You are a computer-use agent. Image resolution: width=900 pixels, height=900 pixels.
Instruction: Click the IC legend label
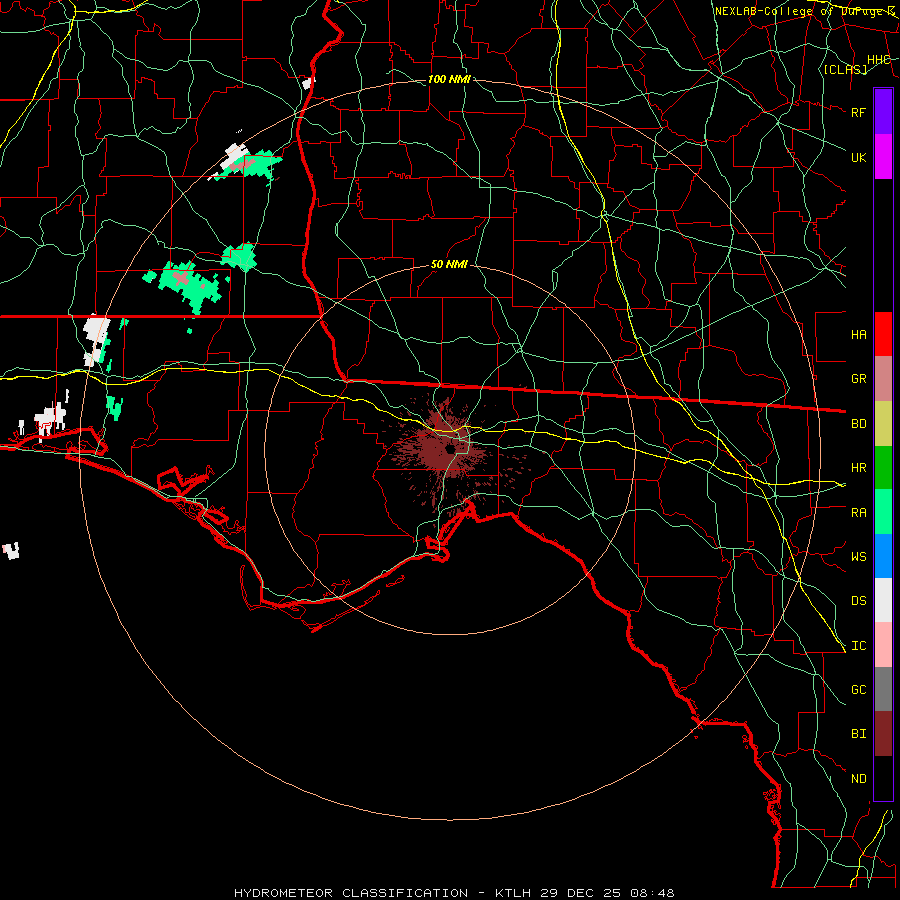click(858, 646)
